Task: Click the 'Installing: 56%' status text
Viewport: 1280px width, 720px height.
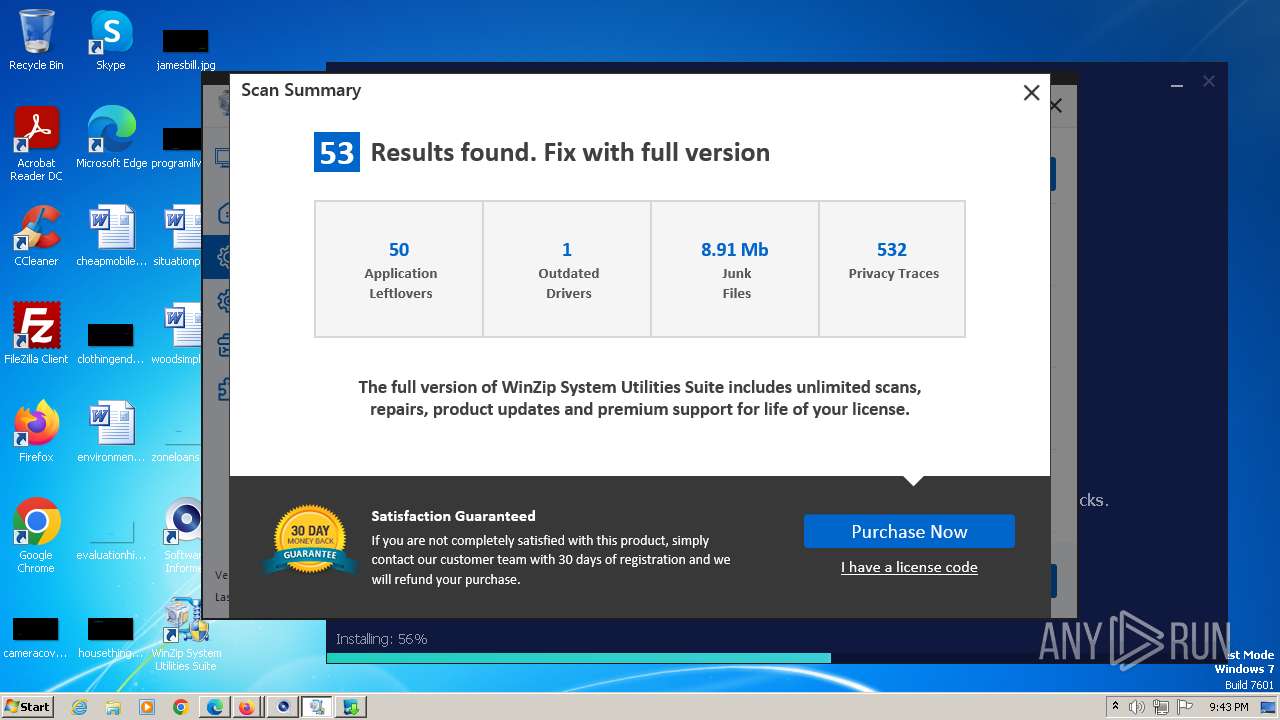Action: (x=381, y=639)
